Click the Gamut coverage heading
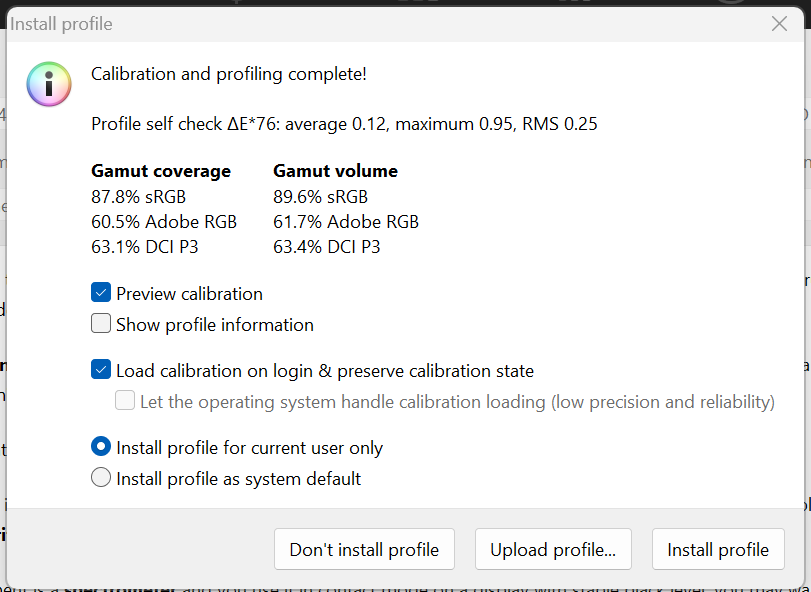Viewport: 811px width, 592px height. click(161, 170)
